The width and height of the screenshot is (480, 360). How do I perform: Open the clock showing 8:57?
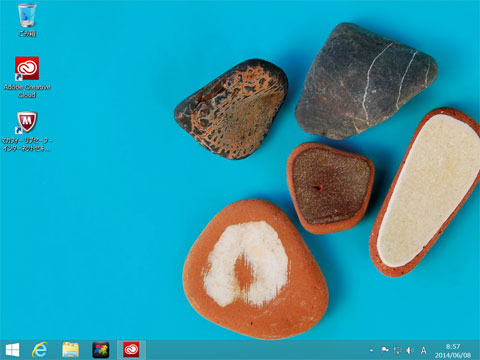(x=453, y=347)
